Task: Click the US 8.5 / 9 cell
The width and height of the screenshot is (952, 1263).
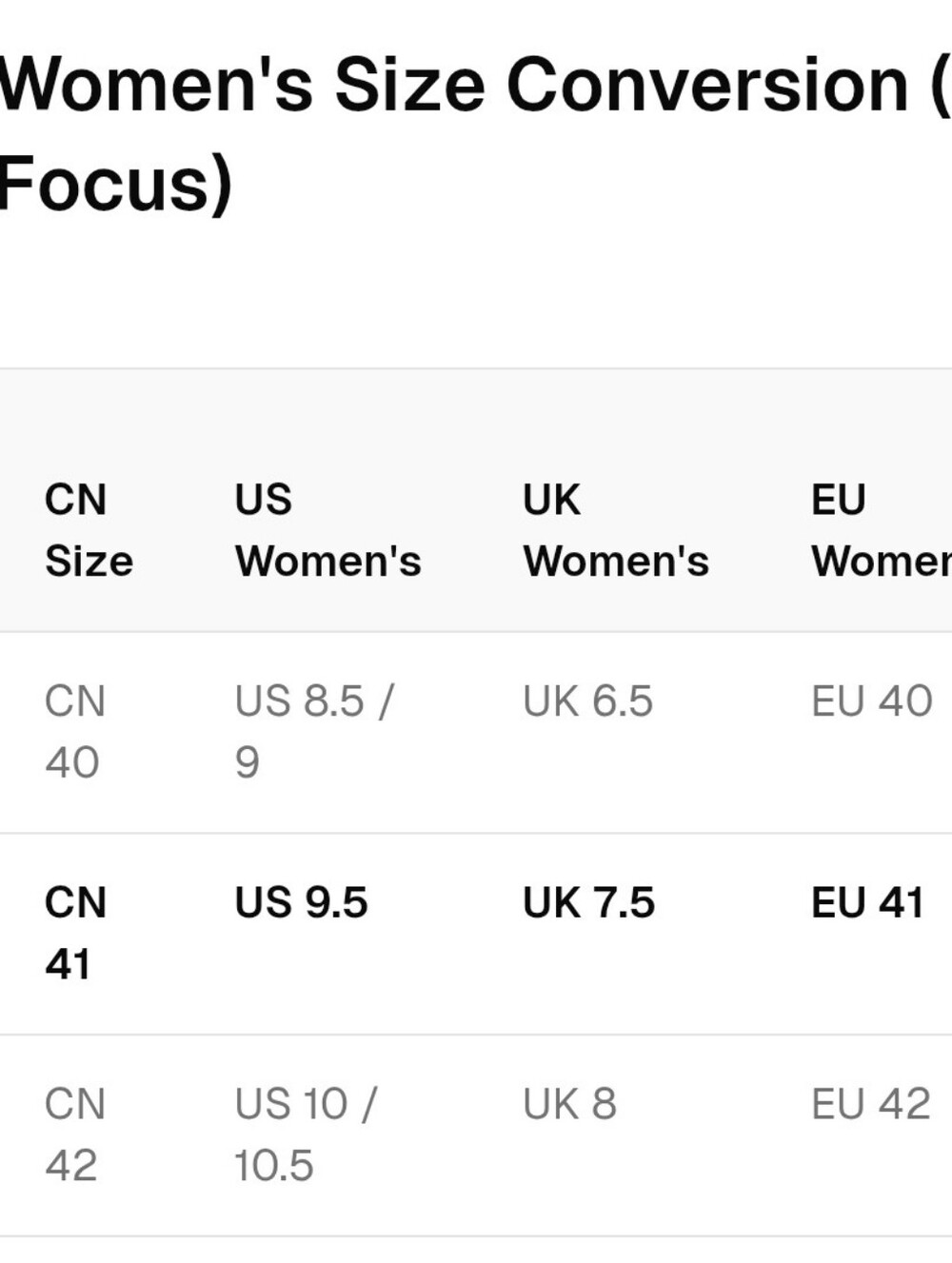Action: tap(314, 732)
